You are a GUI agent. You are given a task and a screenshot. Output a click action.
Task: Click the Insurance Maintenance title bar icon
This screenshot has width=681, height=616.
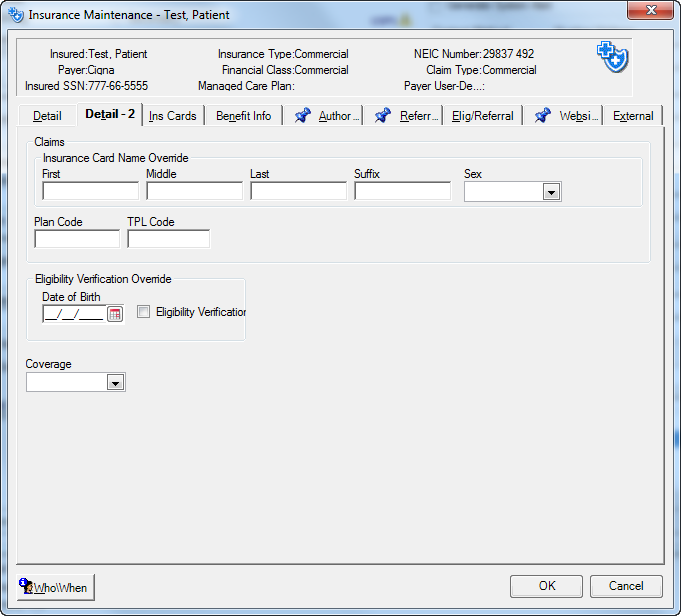15,15
